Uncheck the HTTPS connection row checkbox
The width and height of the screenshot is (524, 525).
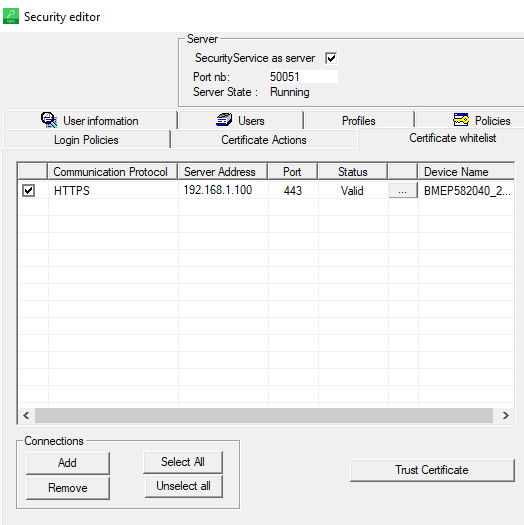tap(28, 191)
